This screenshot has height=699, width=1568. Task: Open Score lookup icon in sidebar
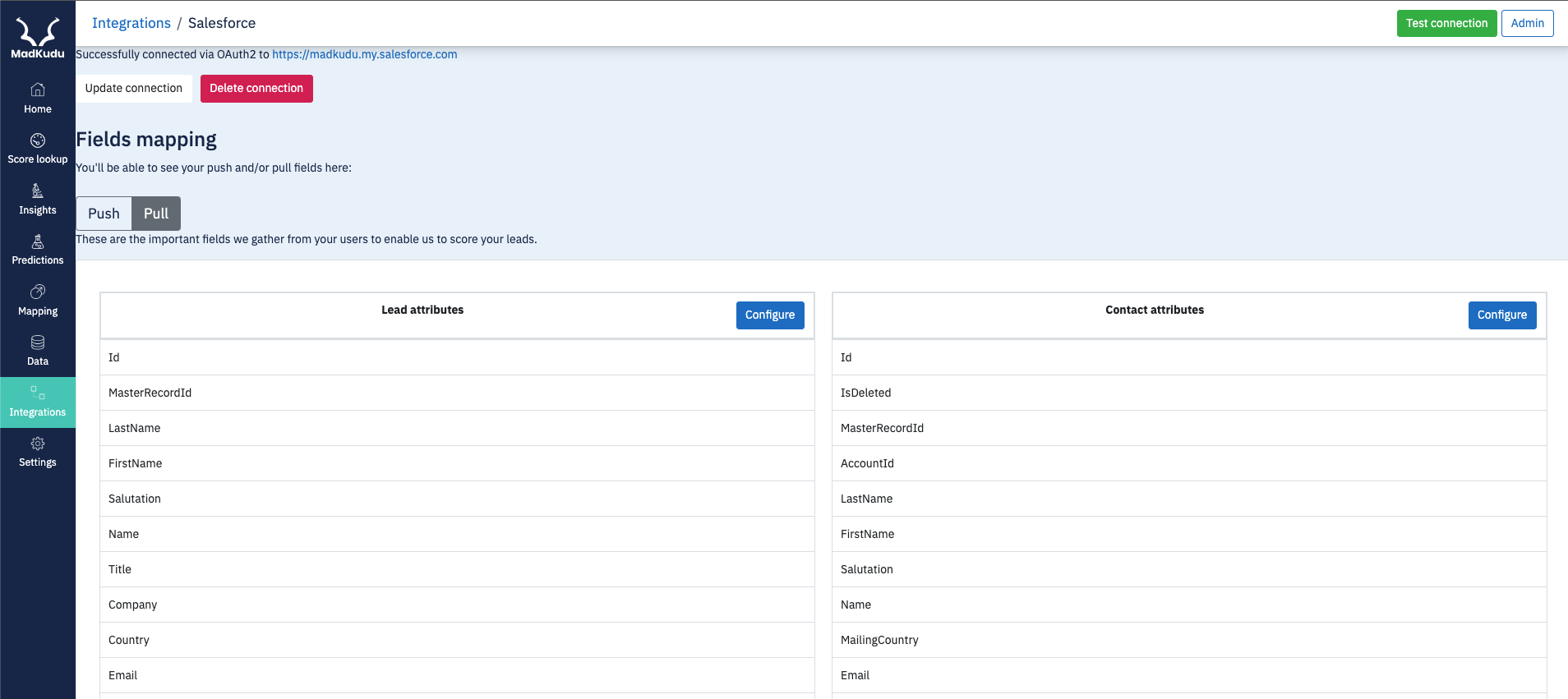(38, 140)
